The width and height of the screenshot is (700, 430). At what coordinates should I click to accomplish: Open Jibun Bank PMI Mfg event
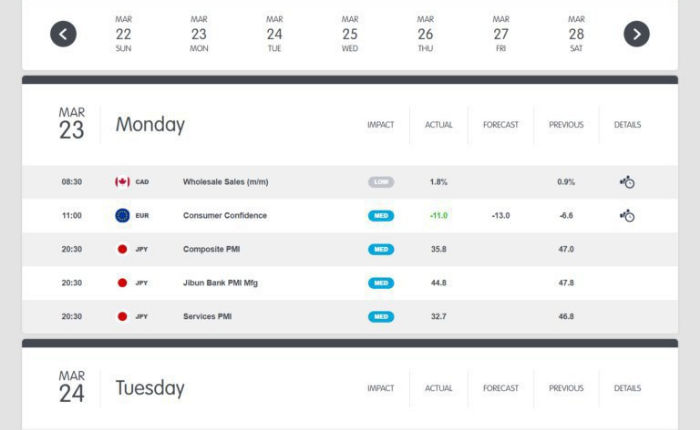[220, 283]
